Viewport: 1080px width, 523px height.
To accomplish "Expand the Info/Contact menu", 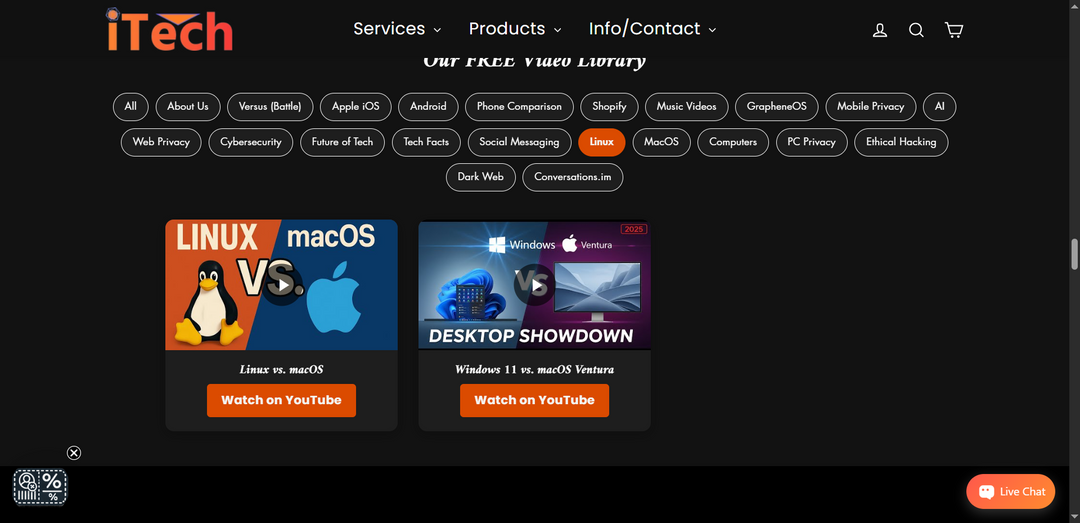I will click(652, 29).
